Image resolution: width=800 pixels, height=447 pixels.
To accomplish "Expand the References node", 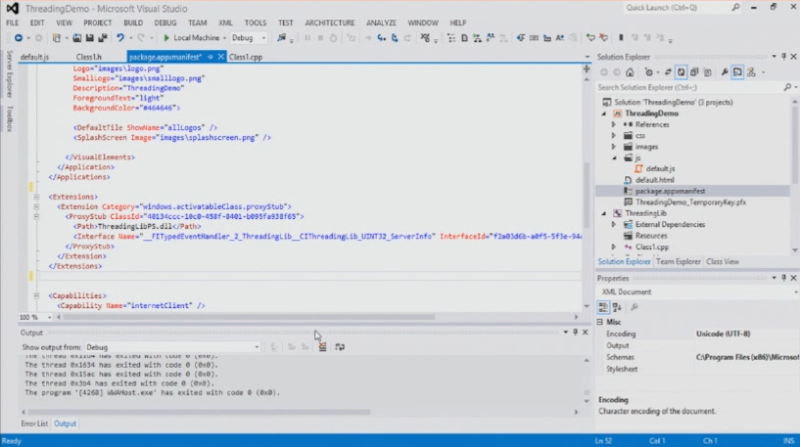I will (614, 125).
